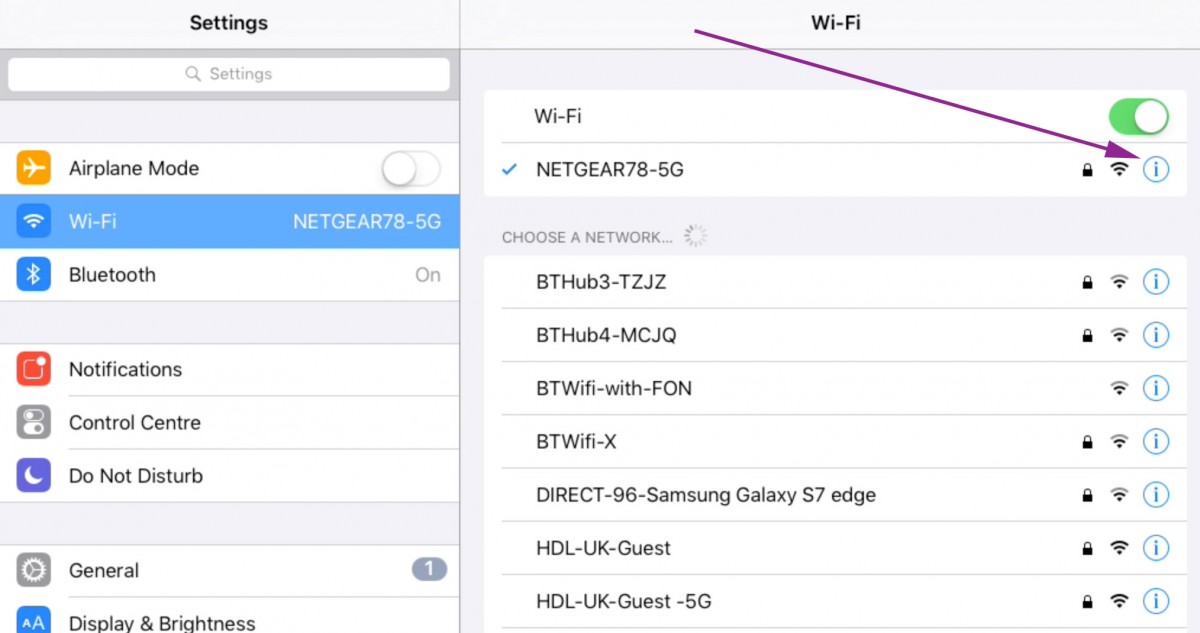Open Control Centre settings

[x=230, y=423]
